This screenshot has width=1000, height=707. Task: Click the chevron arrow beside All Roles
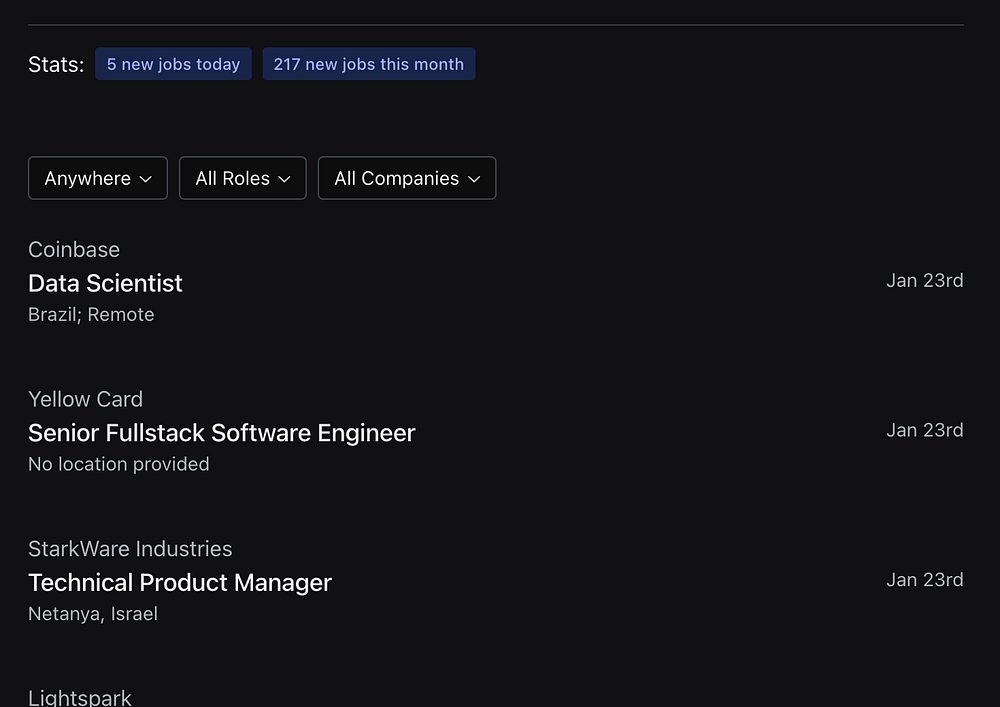pyautogui.click(x=285, y=179)
